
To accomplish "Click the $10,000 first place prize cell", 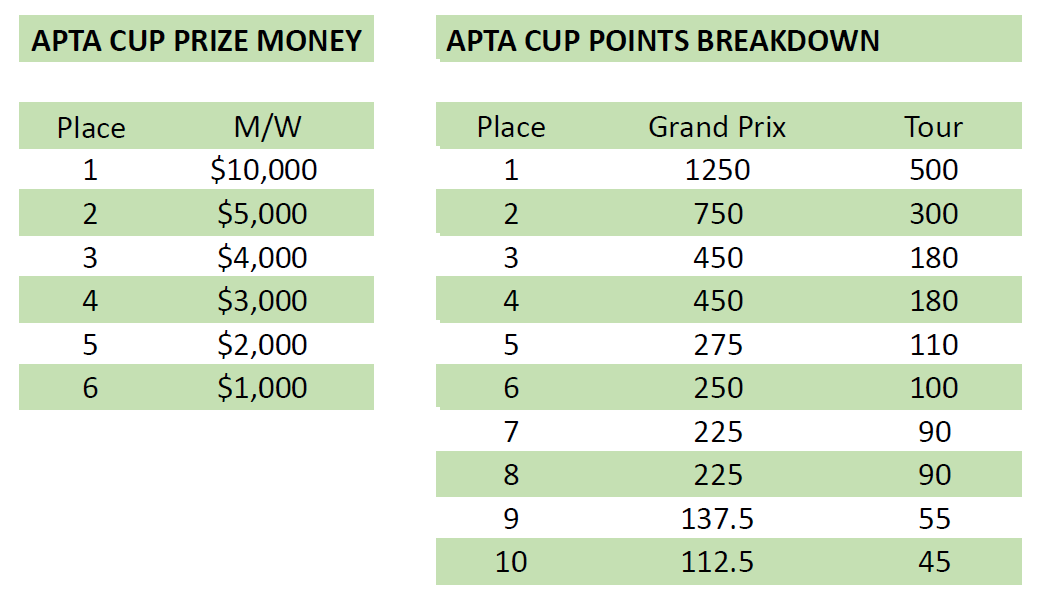I will coord(264,170).
